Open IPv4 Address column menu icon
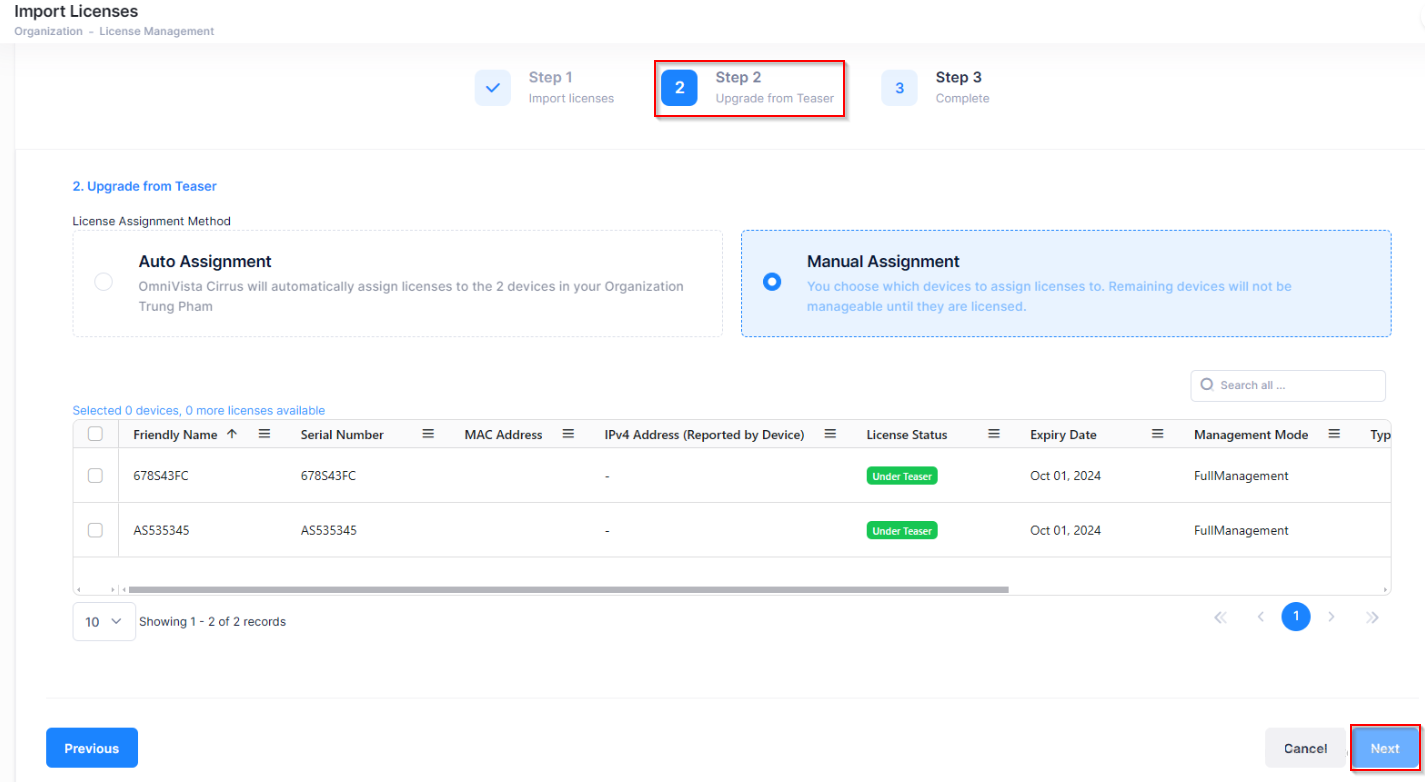 point(829,434)
